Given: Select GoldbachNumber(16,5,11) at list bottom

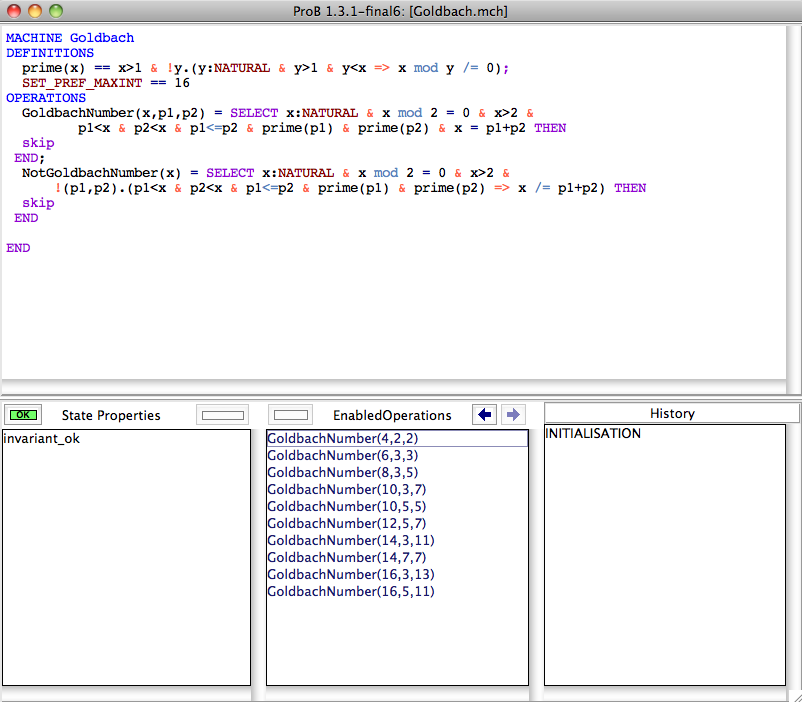Looking at the screenshot, I should coord(350,591).
